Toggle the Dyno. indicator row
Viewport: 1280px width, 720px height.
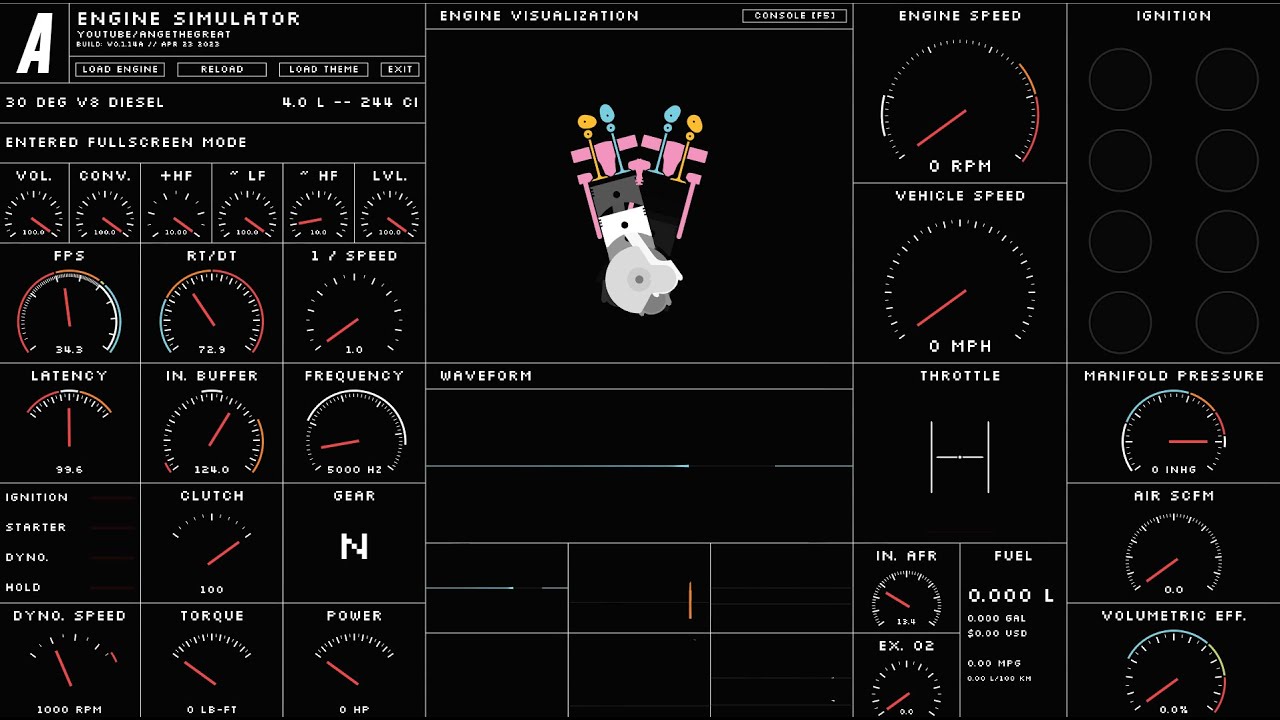coord(70,557)
